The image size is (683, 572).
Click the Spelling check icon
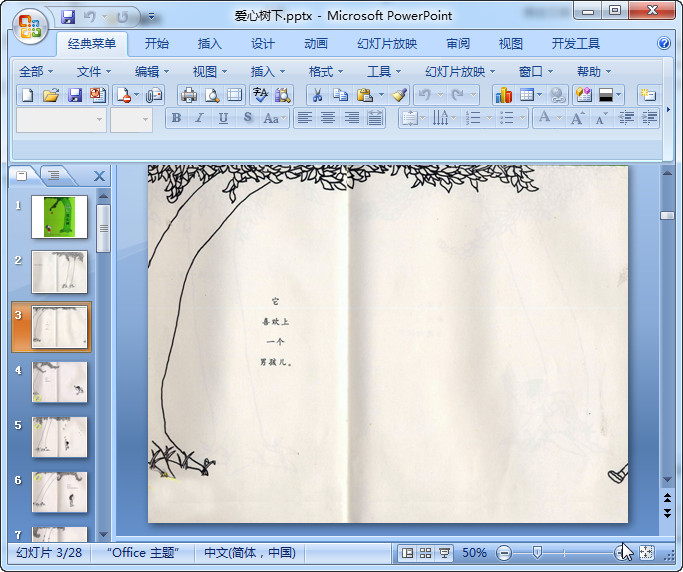click(260, 95)
